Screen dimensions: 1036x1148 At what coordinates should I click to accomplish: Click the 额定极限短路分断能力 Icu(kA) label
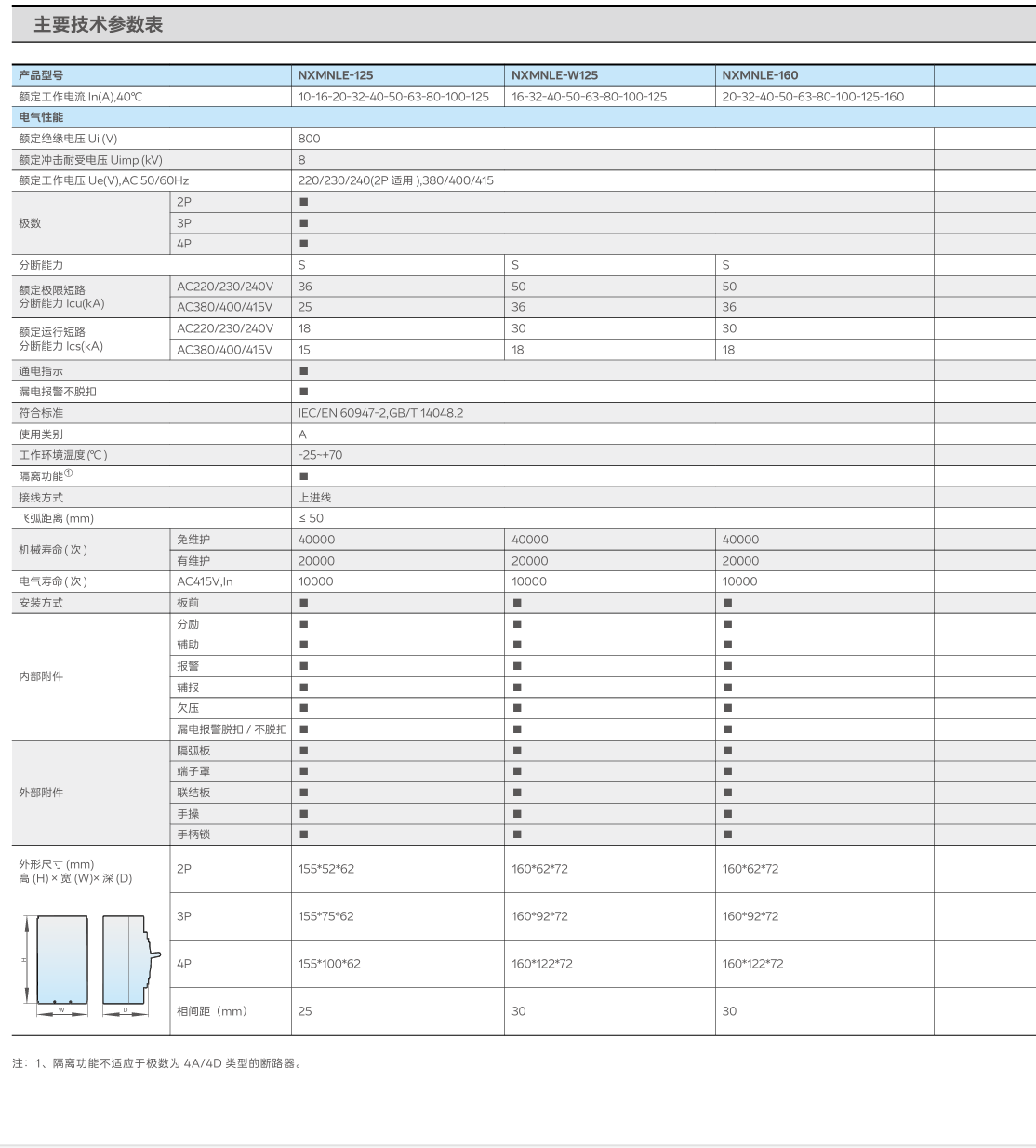(61, 297)
